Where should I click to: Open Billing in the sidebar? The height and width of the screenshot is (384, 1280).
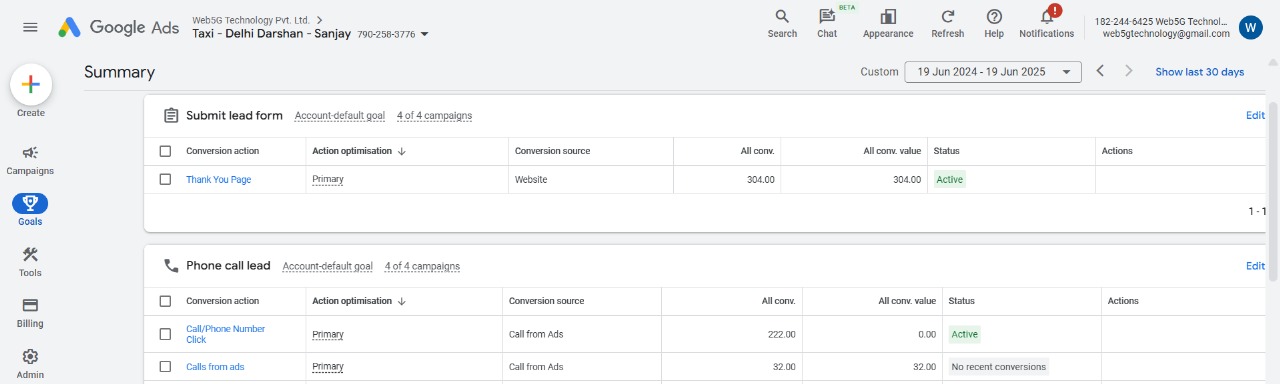30,313
